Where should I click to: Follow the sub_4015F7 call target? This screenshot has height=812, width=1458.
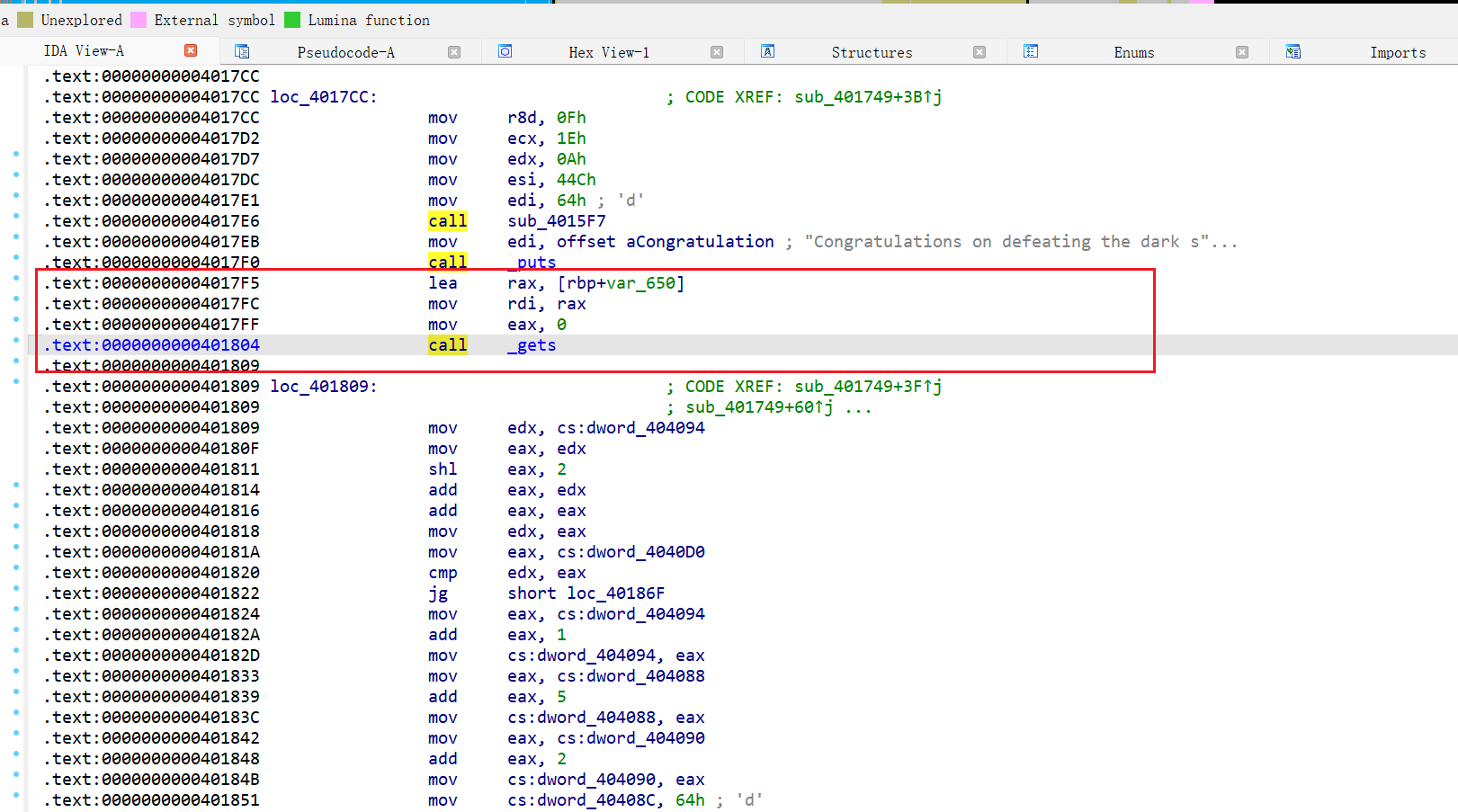pos(557,221)
